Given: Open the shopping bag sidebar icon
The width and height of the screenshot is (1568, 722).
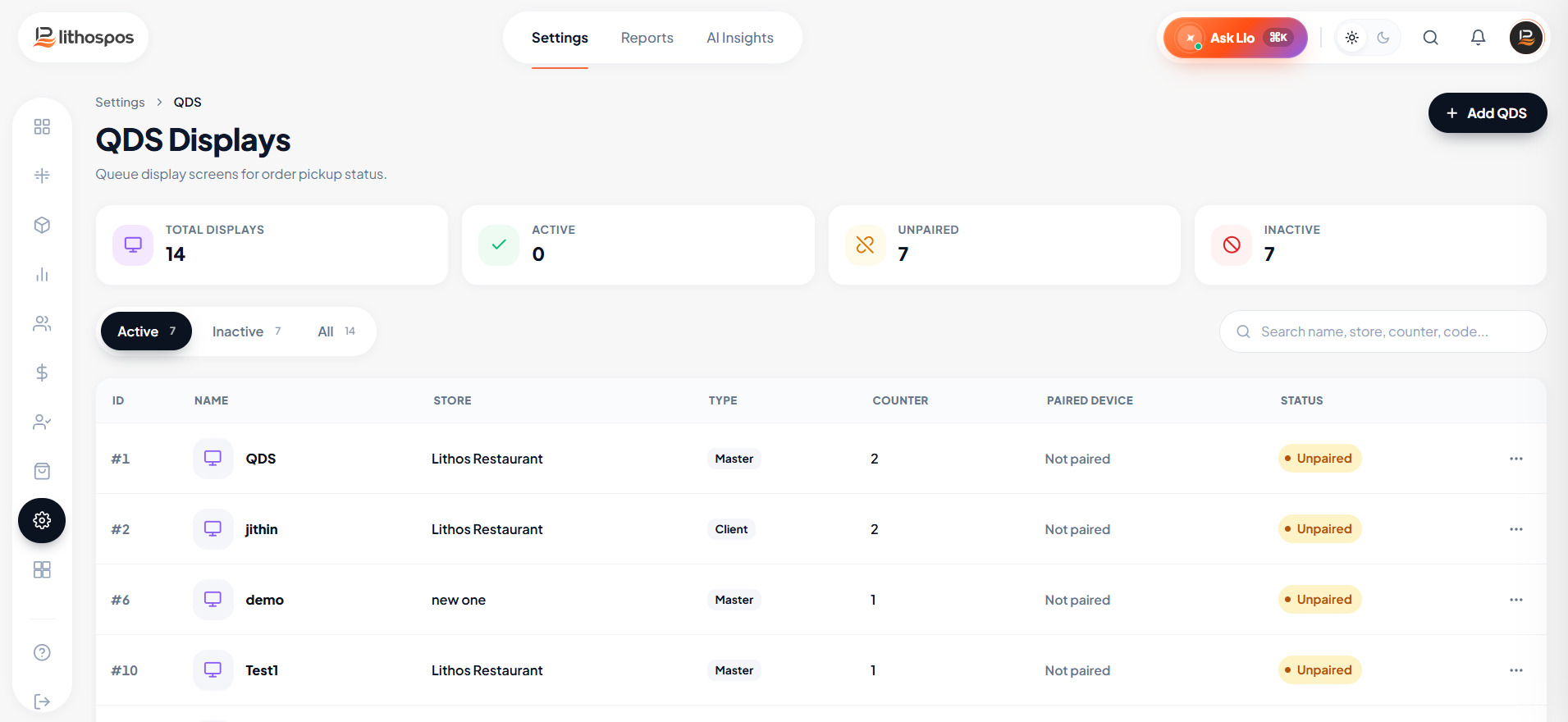Looking at the screenshot, I should [42, 471].
